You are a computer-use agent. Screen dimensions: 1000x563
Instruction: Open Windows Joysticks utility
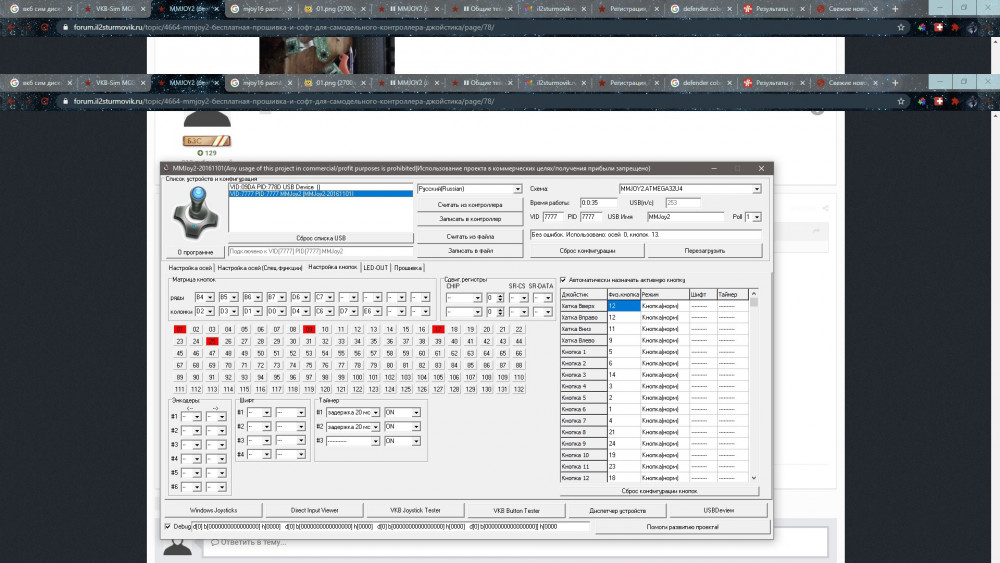point(214,510)
